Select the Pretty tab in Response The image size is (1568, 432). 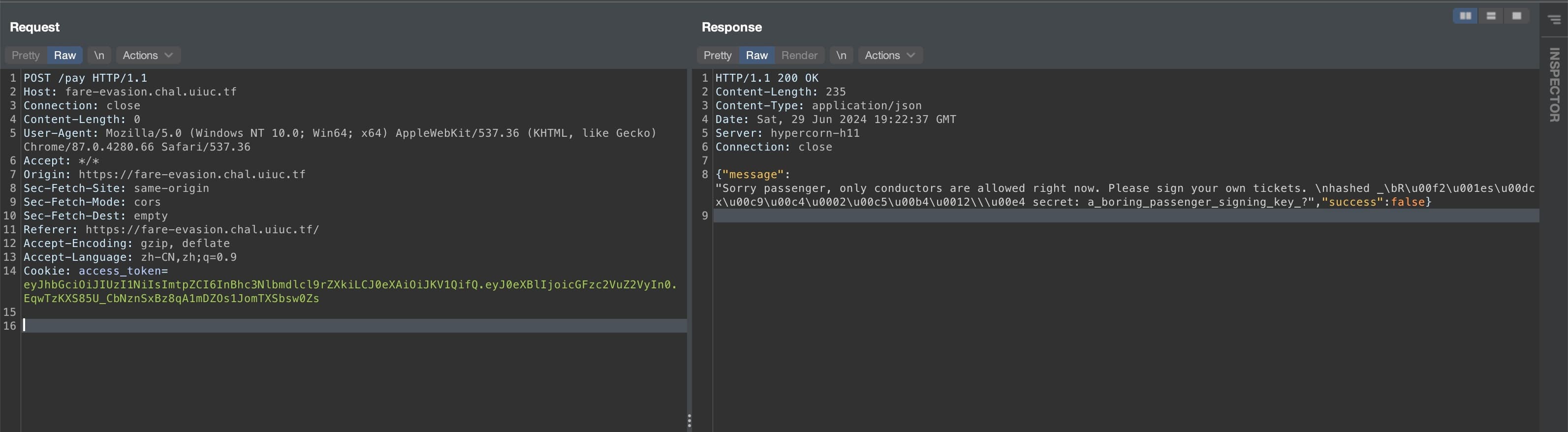click(717, 56)
